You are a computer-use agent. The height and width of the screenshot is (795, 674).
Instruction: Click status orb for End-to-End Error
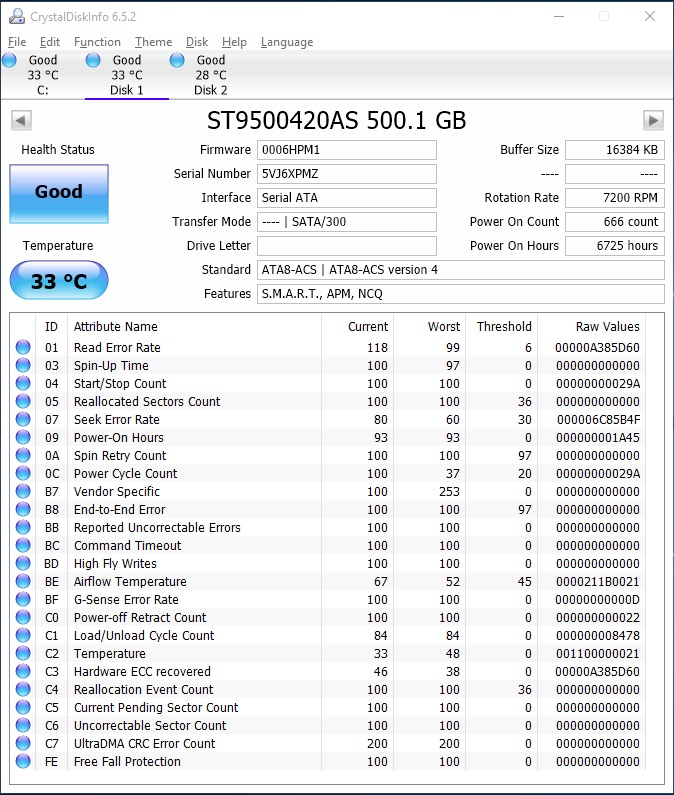[x=23, y=509]
